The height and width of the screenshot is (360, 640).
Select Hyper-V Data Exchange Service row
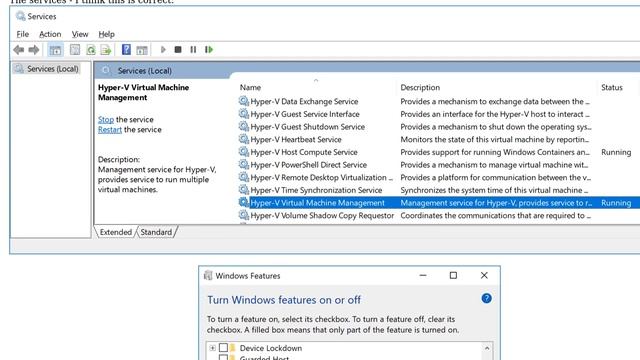(x=438, y=101)
